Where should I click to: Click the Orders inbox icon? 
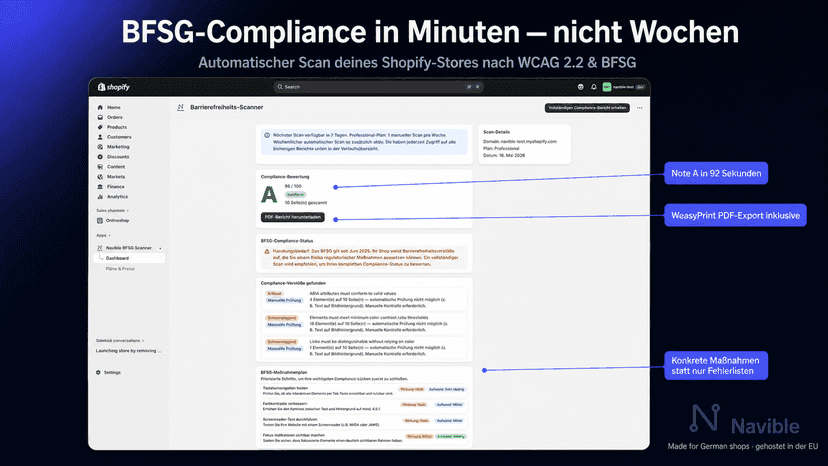pos(100,117)
